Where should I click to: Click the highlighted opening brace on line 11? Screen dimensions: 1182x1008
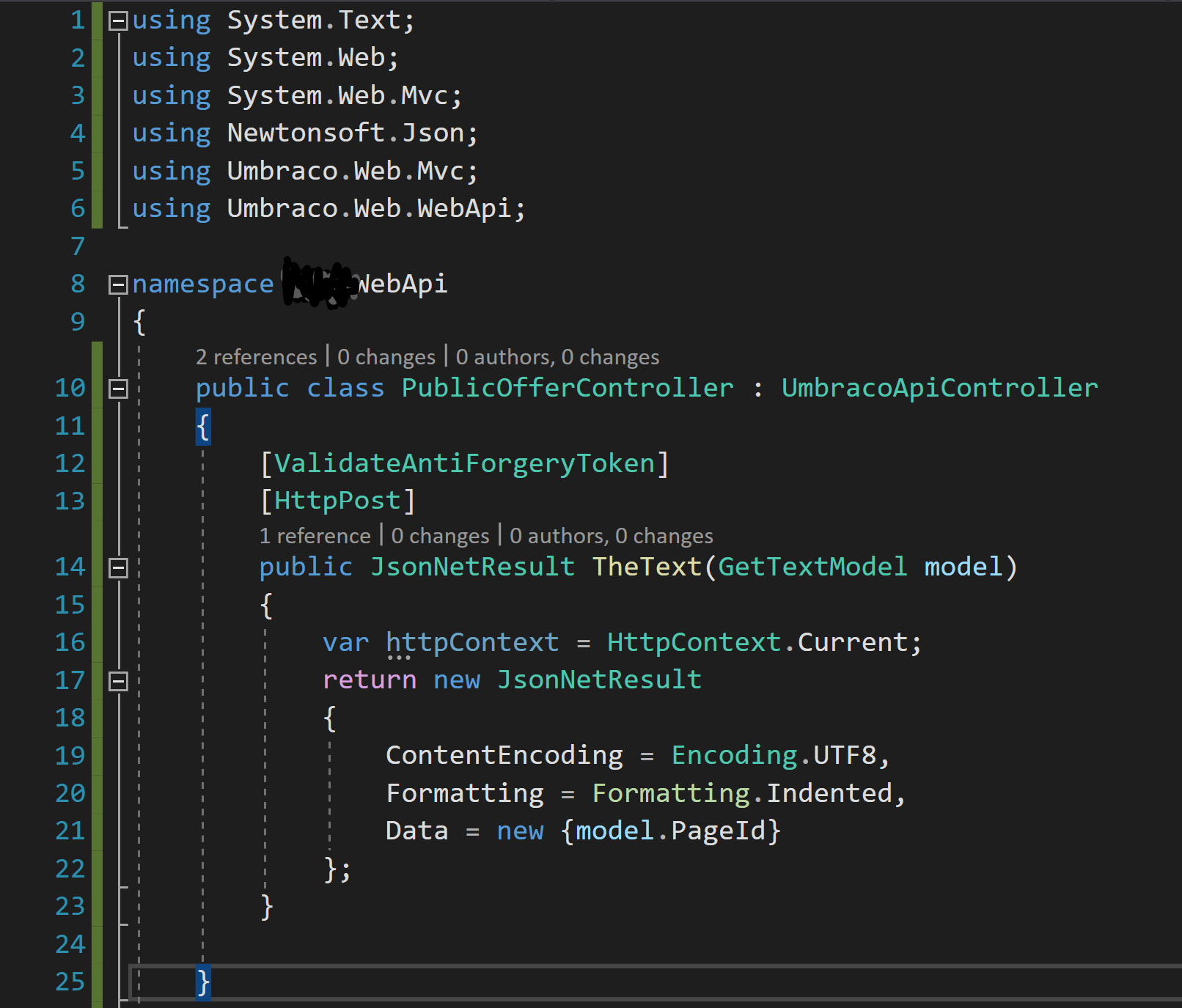(x=203, y=426)
